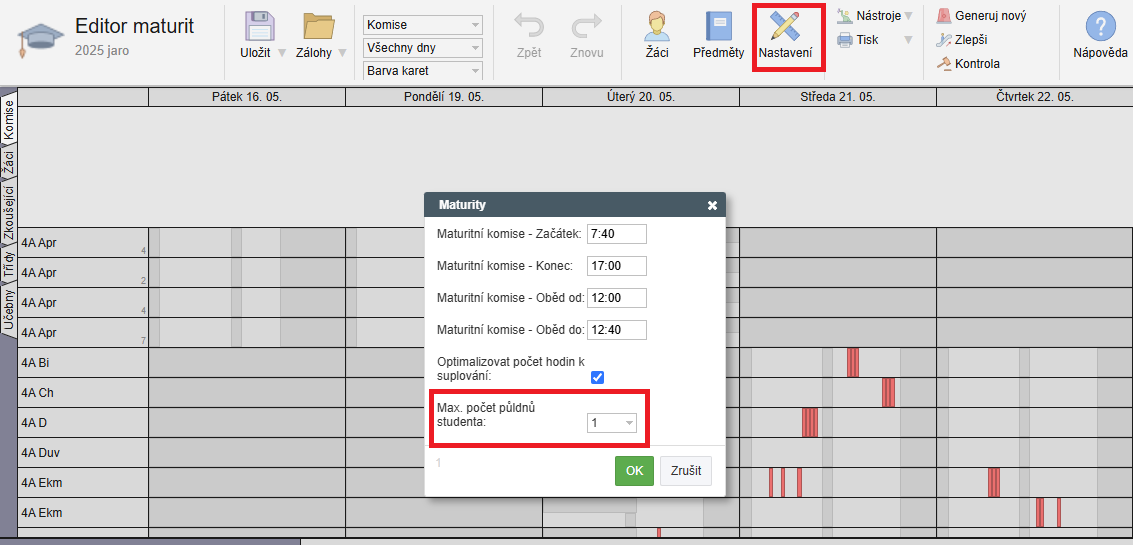Switch to the Učebny side tab
1133x545 pixels.
pos(8,312)
